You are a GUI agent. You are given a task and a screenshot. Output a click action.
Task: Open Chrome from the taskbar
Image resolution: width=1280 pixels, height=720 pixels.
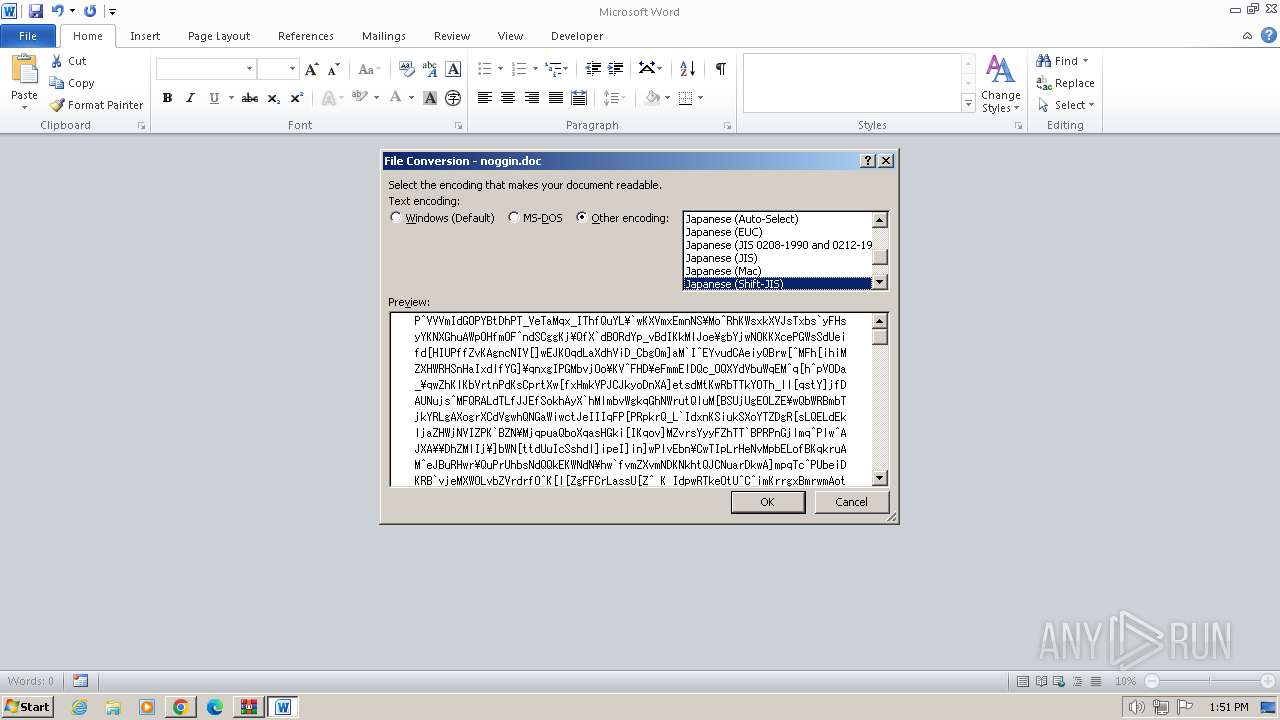click(181, 707)
